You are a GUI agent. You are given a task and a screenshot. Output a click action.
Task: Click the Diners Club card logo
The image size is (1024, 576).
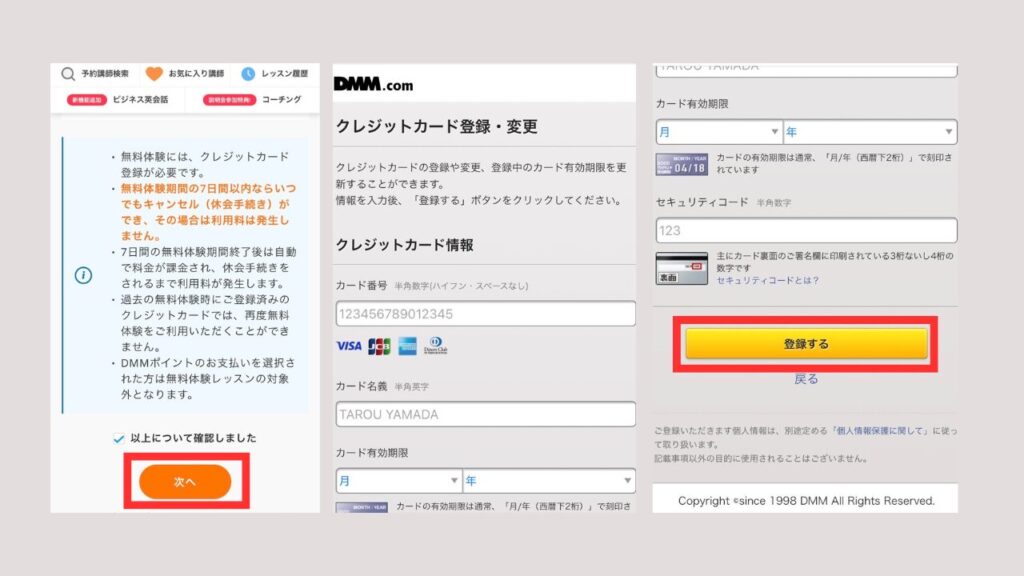coord(436,345)
